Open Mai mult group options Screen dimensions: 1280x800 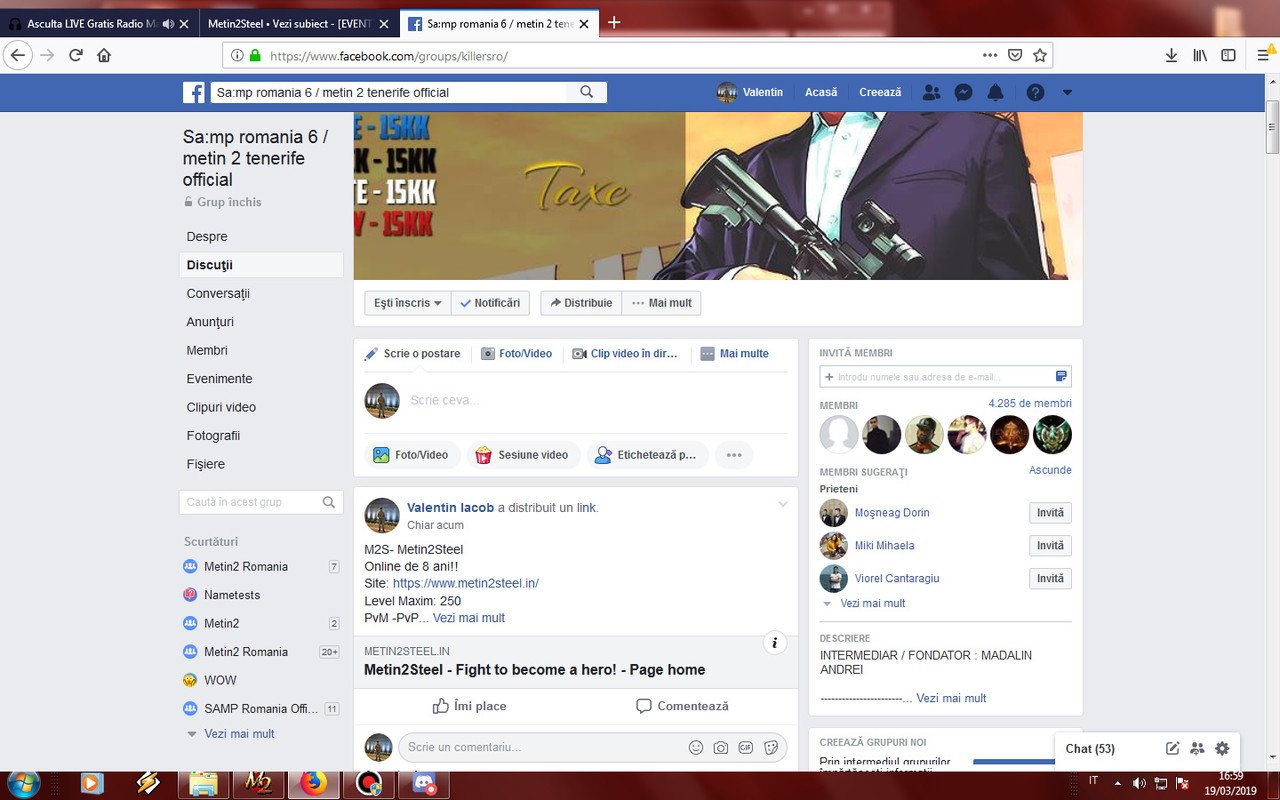(x=661, y=303)
